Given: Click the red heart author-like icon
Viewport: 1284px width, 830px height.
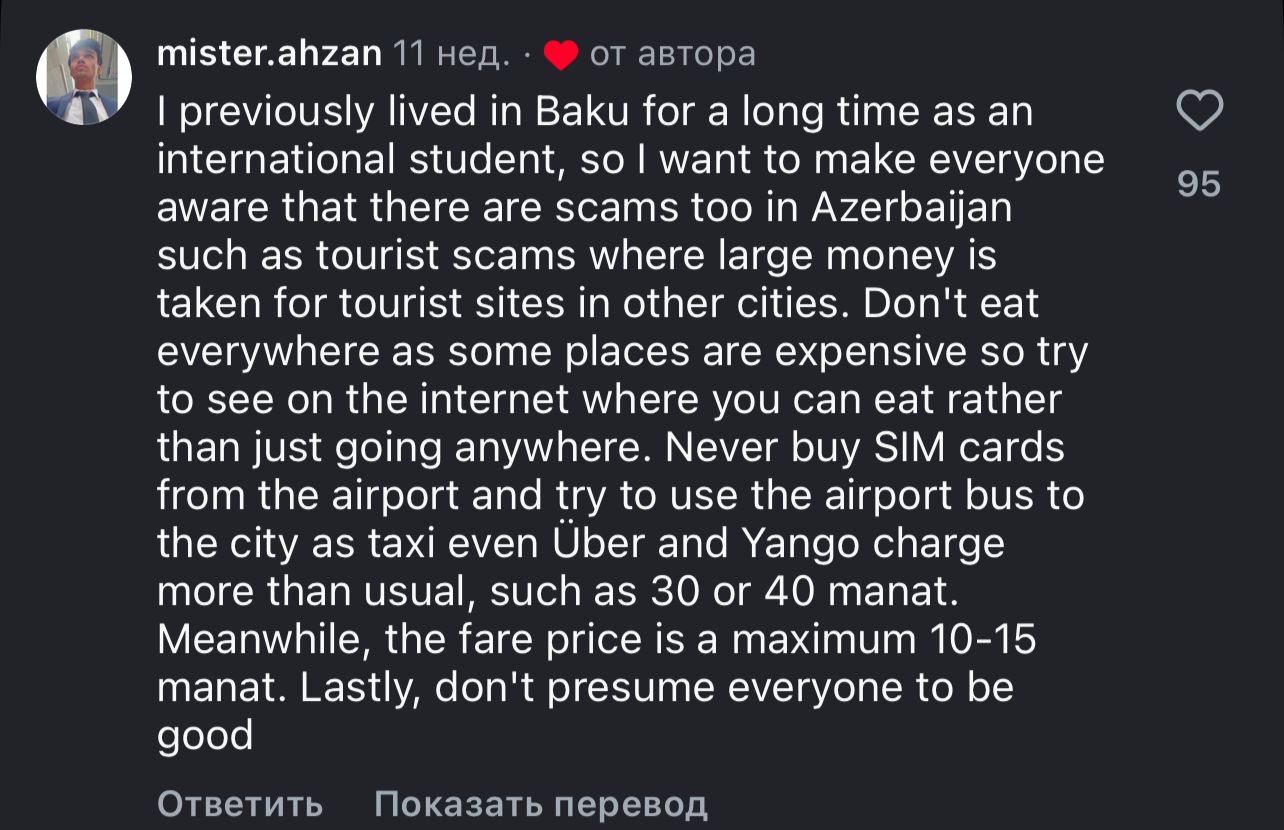Looking at the screenshot, I should pos(560,54).
